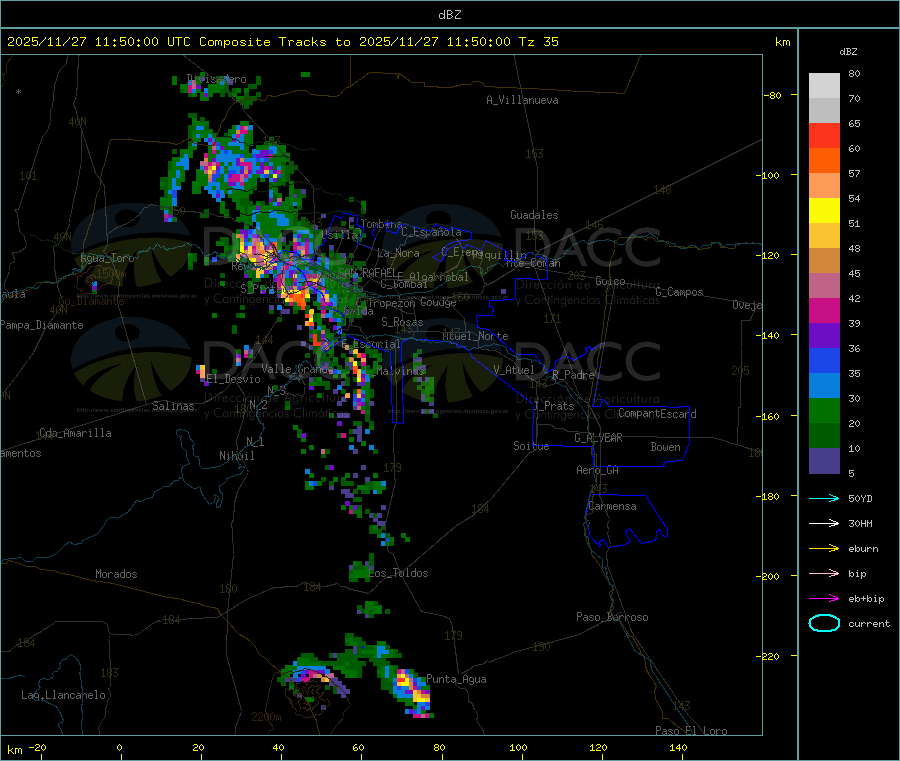Click the G_ALVEAR map label

pos(598,438)
